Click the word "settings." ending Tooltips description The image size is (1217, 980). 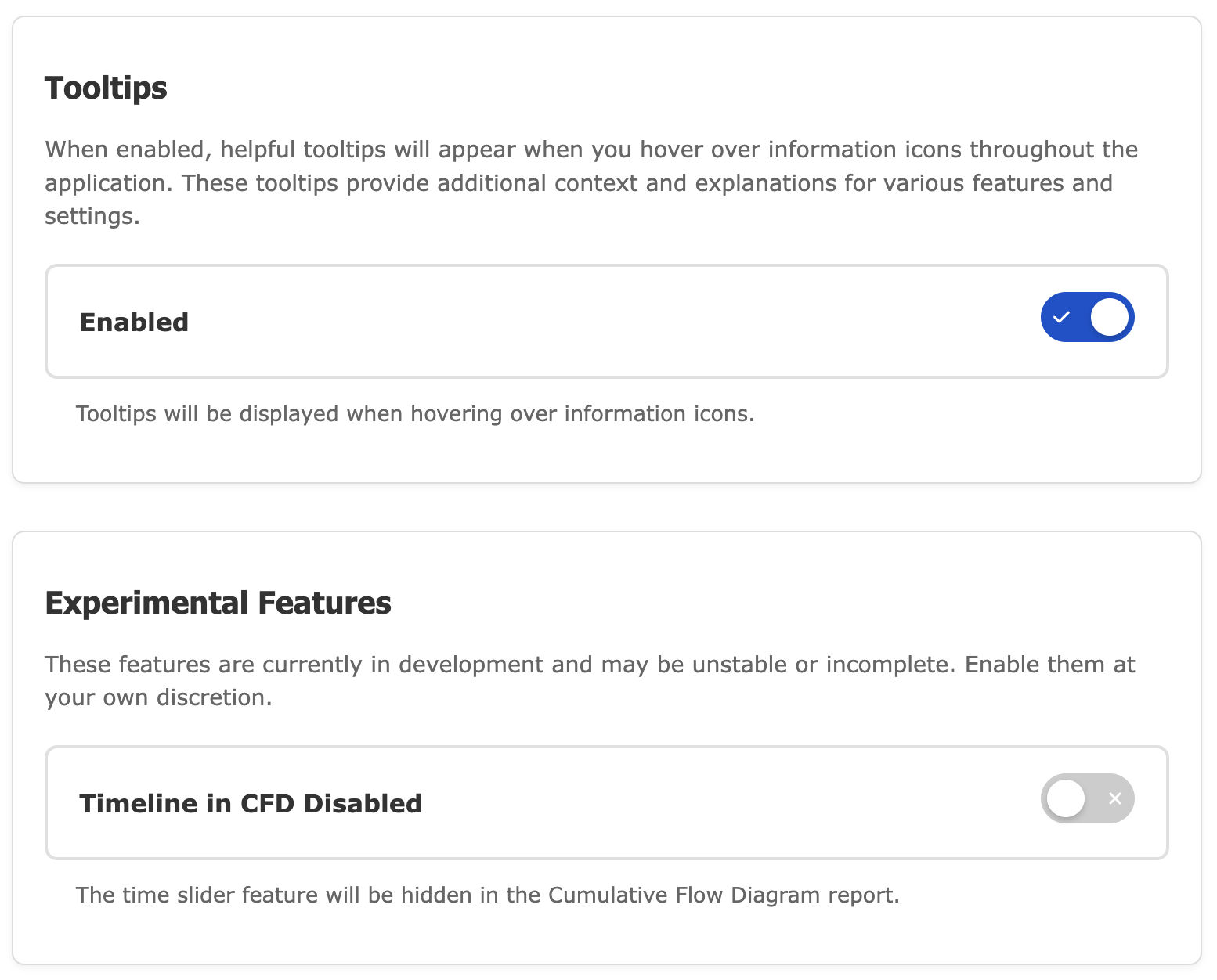click(x=92, y=216)
